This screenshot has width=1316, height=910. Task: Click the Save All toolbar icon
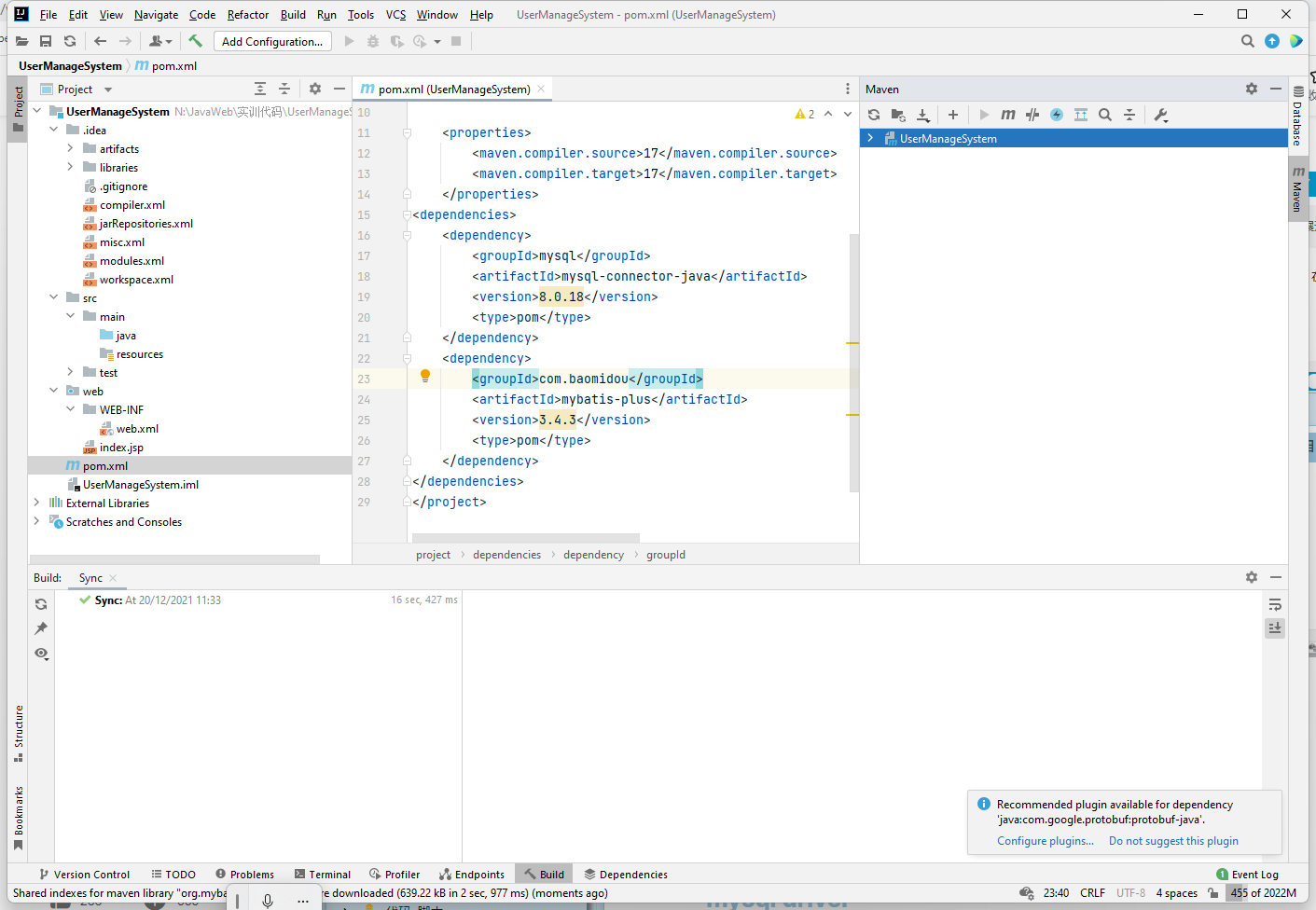(46, 41)
